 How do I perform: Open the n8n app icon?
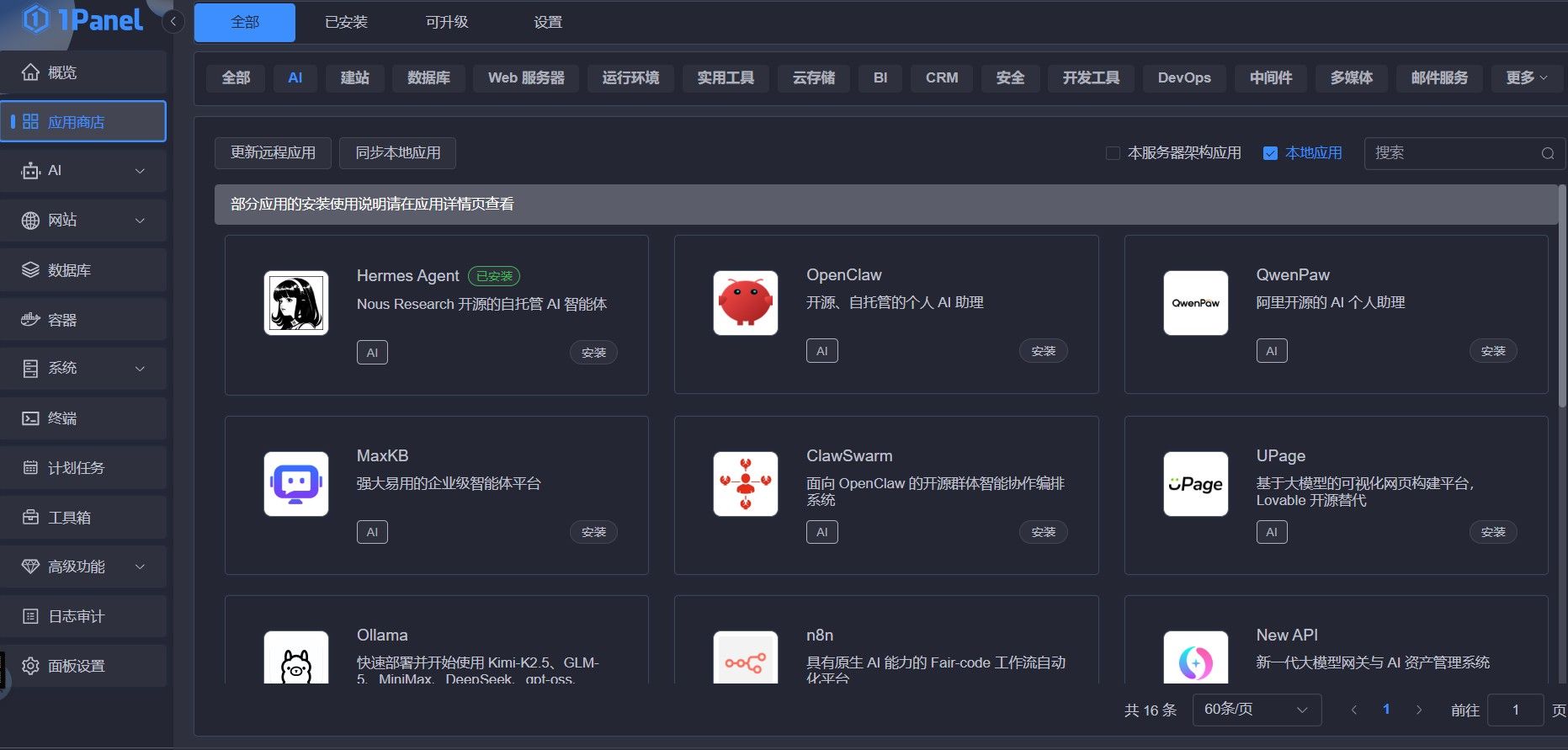pyautogui.click(x=746, y=657)
